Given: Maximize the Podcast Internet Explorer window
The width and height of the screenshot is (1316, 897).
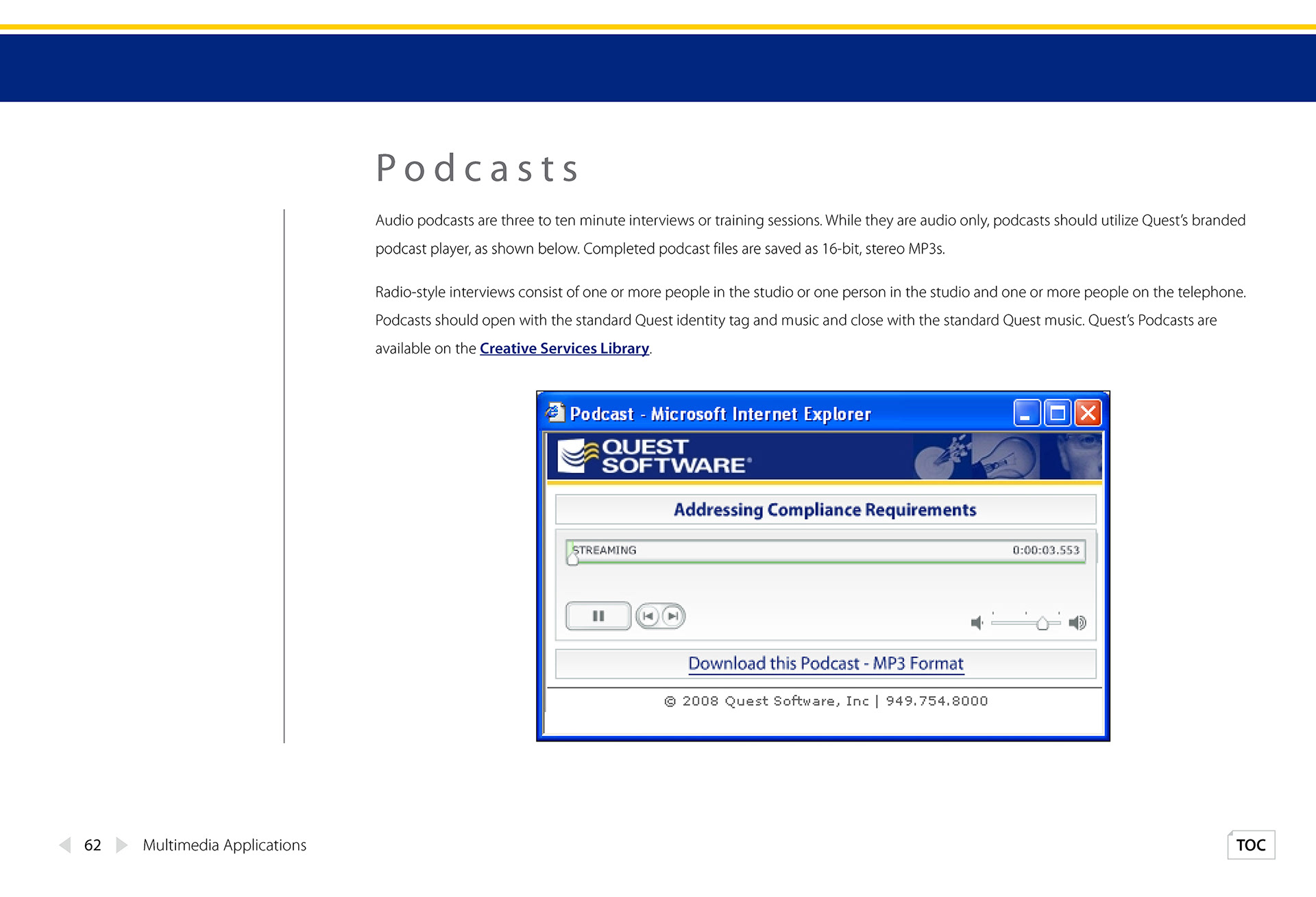Looking at the screenshot, I should 1057,413.
